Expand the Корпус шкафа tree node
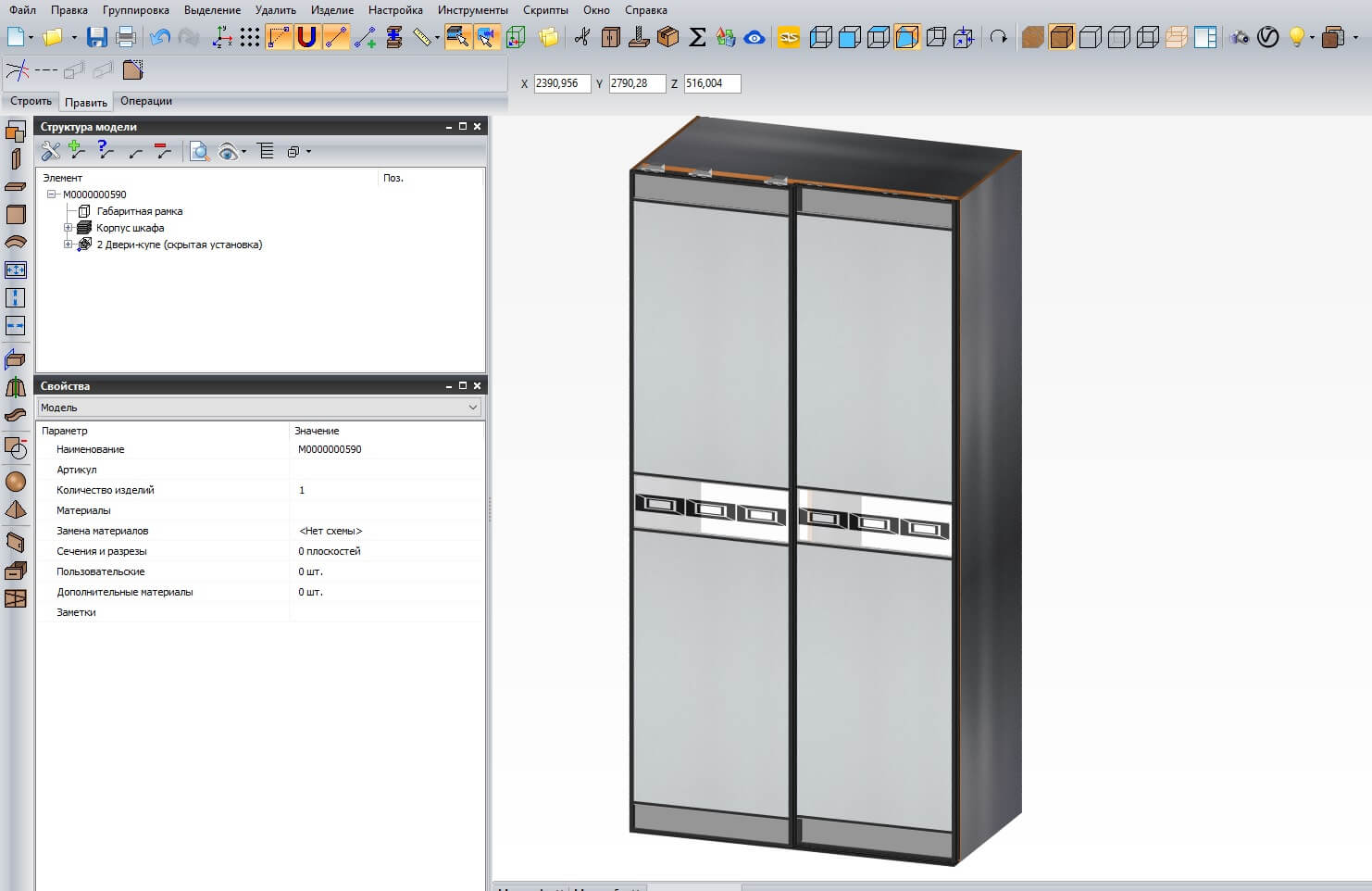 [x=68, y=228]
